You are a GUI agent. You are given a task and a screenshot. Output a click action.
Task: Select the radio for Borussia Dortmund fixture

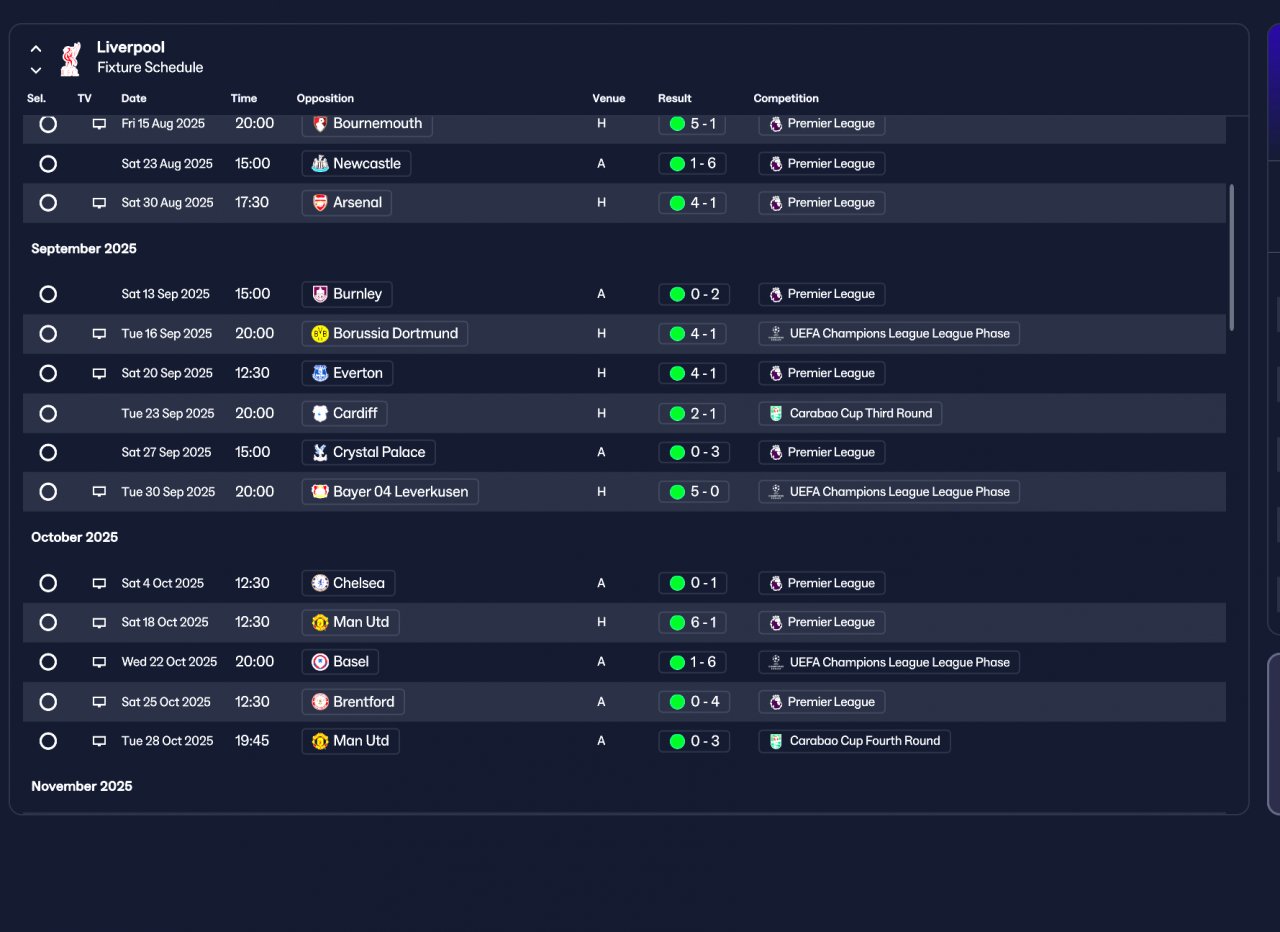[48, 334]
